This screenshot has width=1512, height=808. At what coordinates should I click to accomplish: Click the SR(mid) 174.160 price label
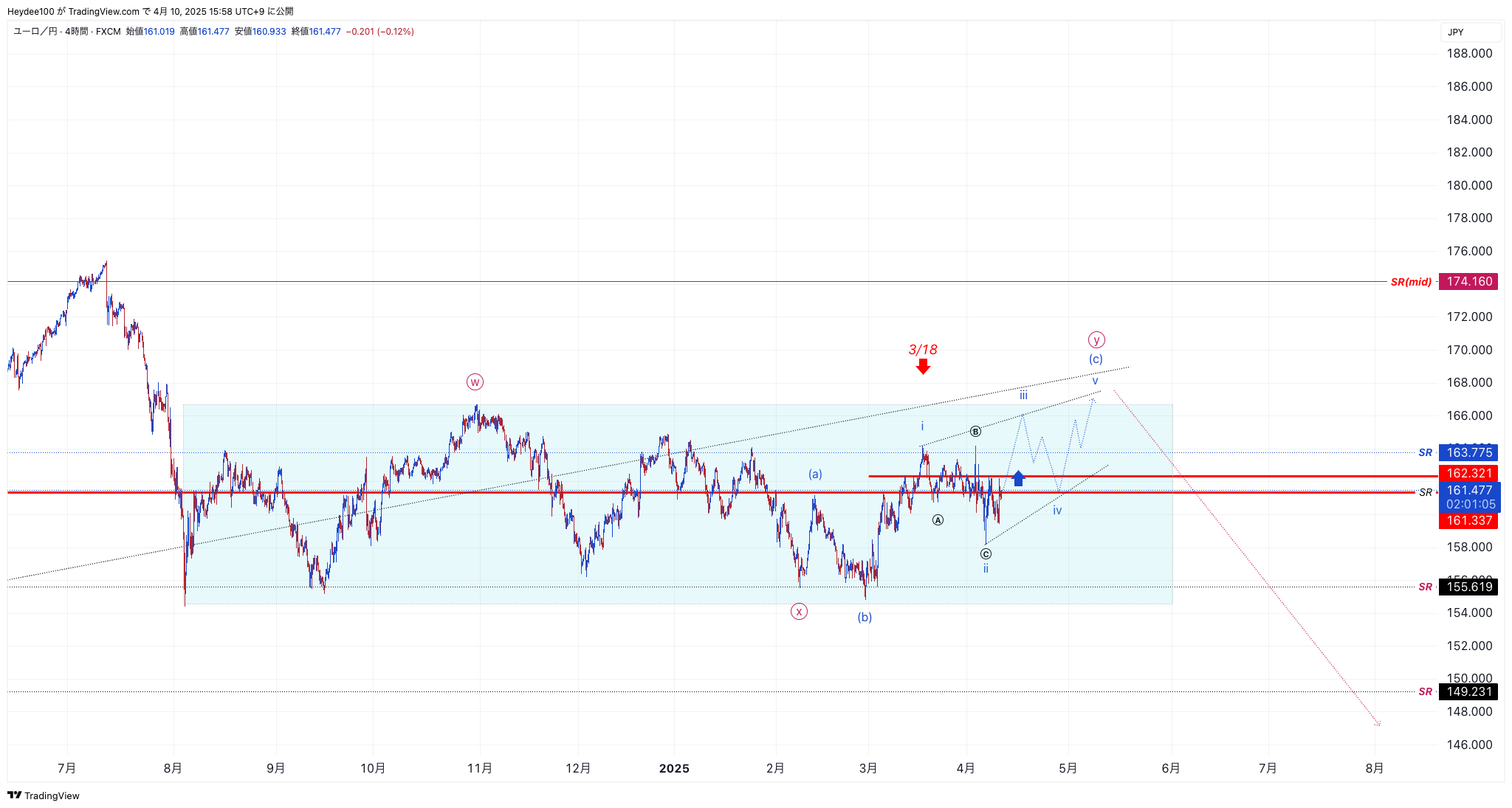pos(1468,282)
